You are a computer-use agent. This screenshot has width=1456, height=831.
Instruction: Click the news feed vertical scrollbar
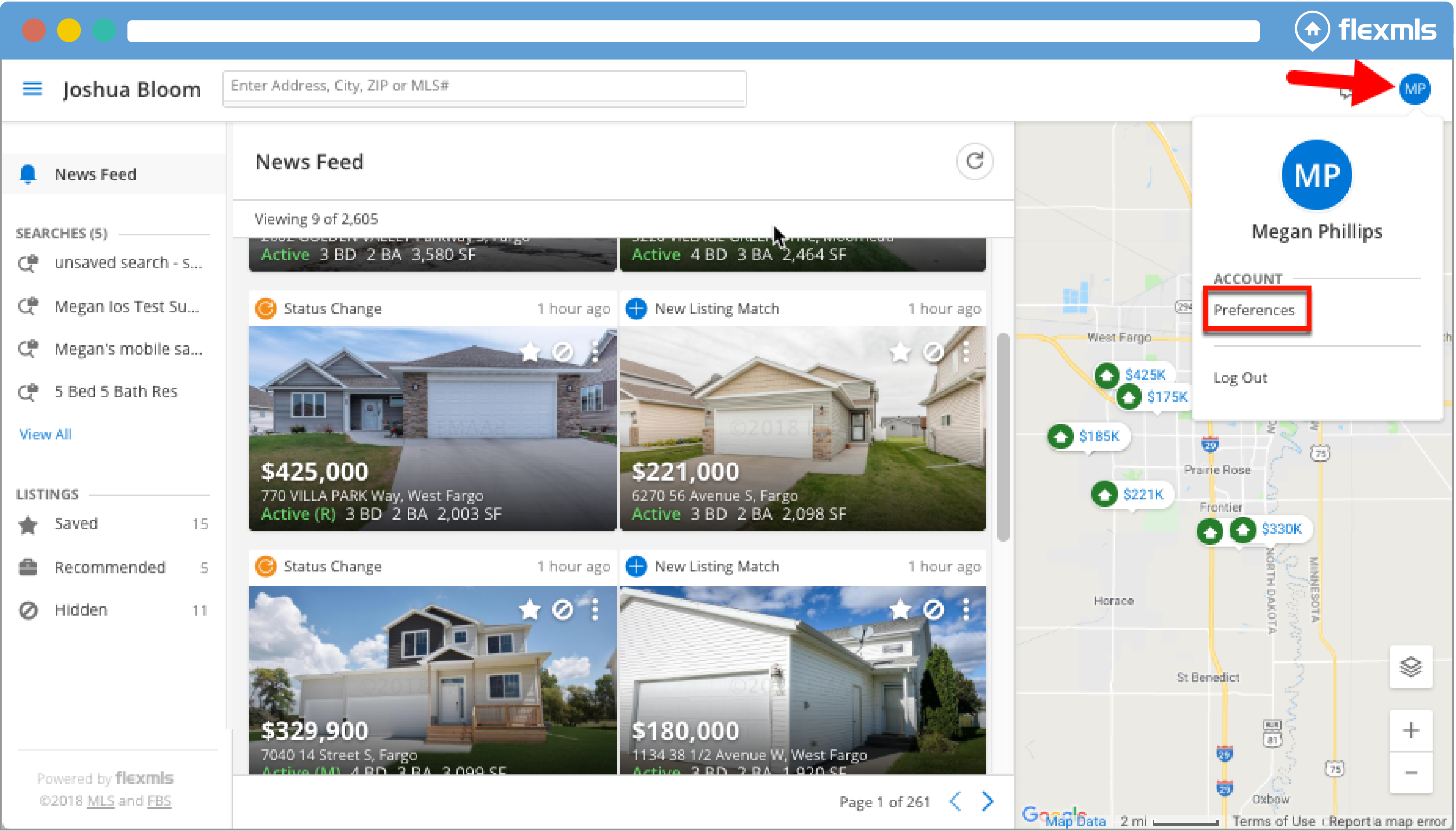[1003, 436]
